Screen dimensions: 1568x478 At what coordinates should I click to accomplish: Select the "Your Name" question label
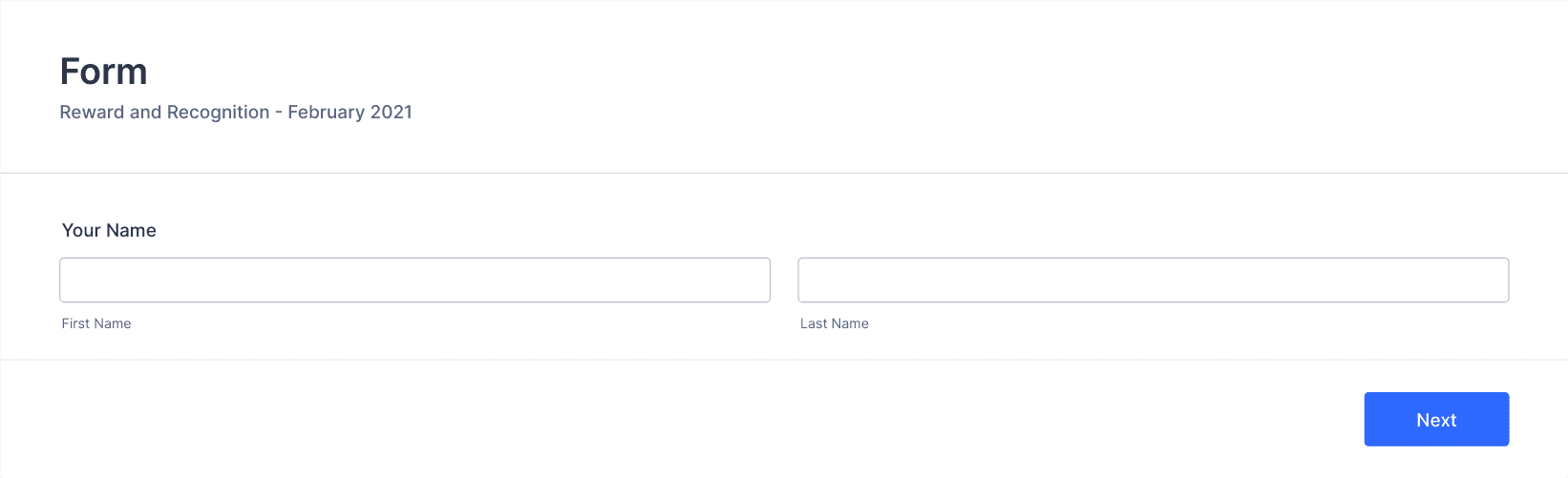109,230
